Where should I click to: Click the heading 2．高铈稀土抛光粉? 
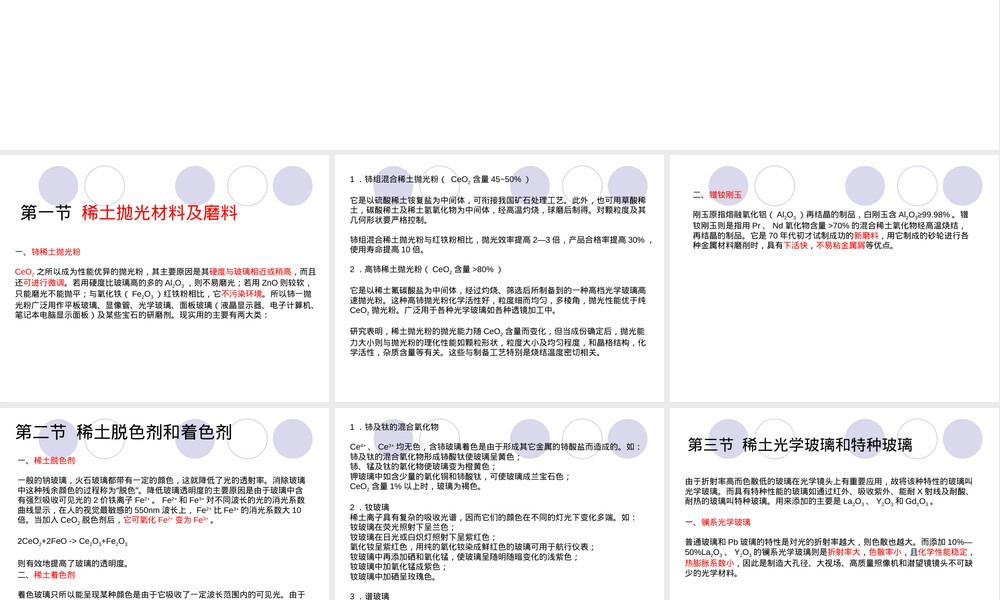[x=425, y=270]
